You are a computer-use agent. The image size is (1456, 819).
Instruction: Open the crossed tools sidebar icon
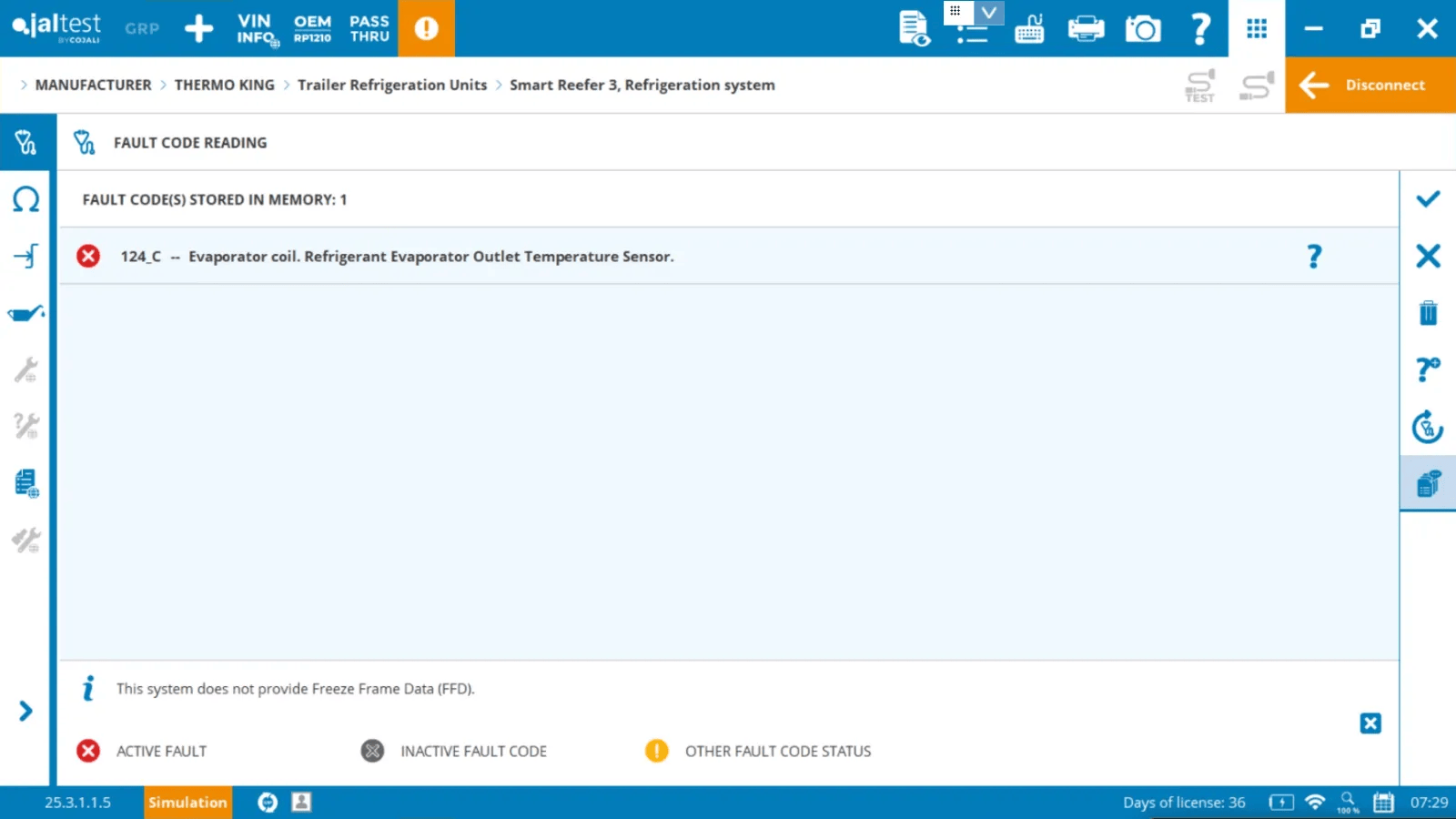(x=25, y=540)
